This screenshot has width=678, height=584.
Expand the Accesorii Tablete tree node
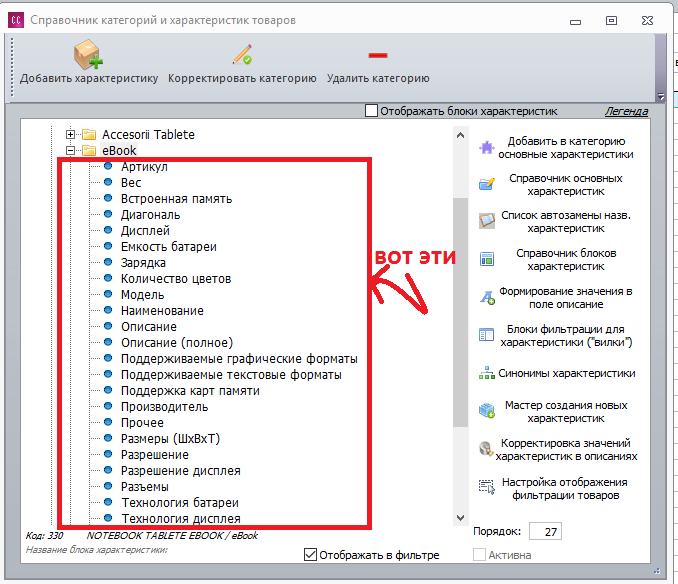(x=70, y=134)
